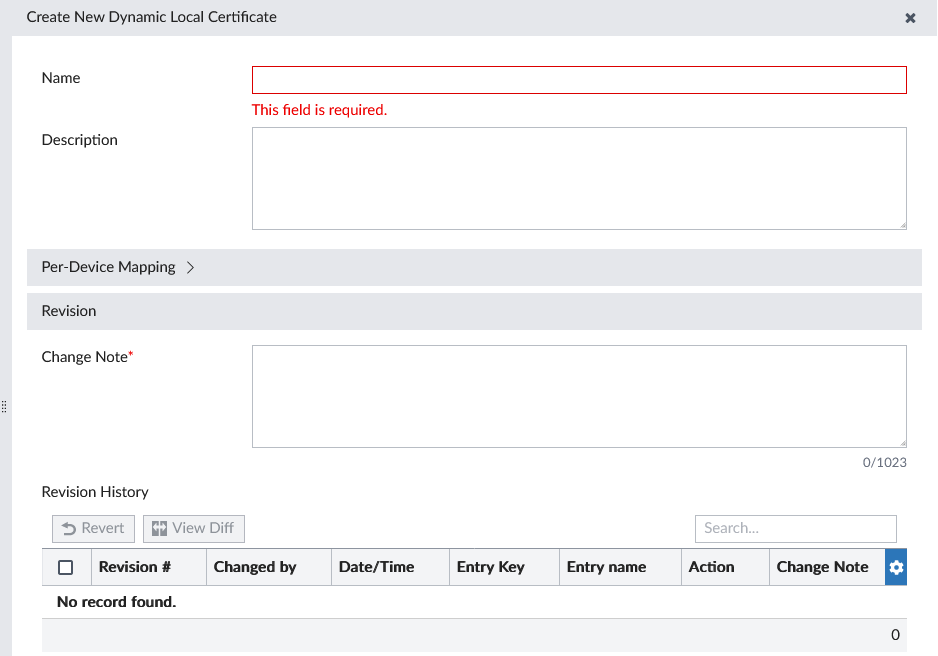
Task: Click the 'This field is required.' error message
Action: coord(319,110)
